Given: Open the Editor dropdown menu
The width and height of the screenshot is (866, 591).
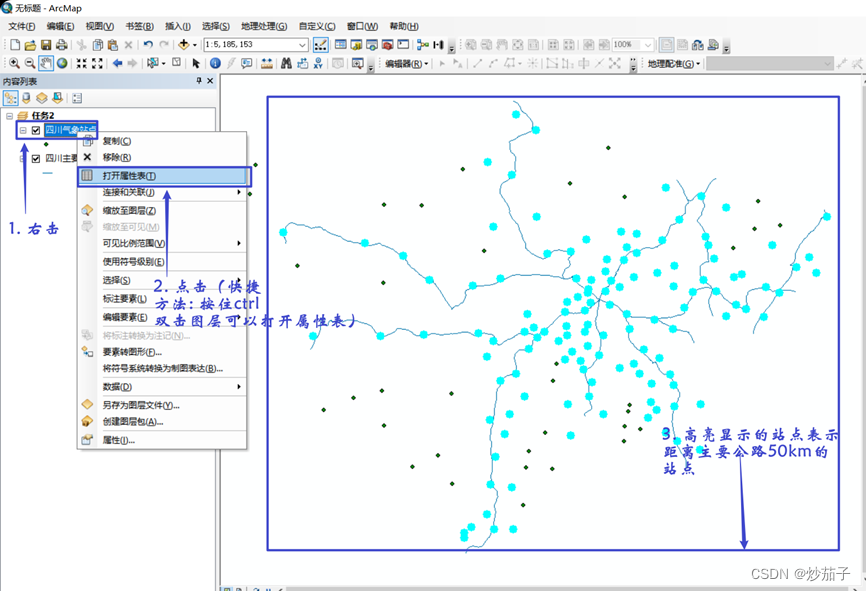Looking at the screenshot, I should [406, 64].
